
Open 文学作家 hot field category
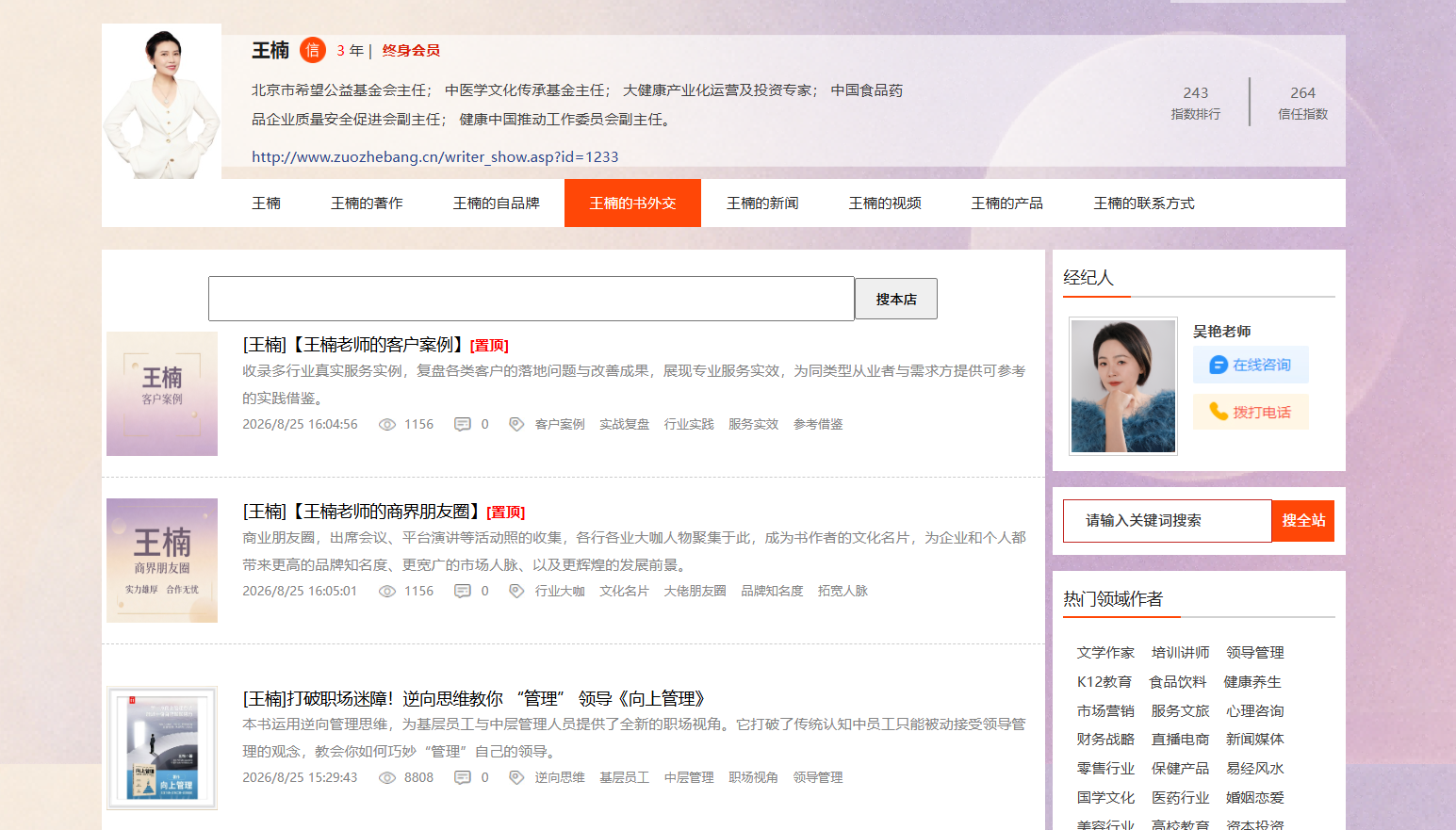[1106, 653]
